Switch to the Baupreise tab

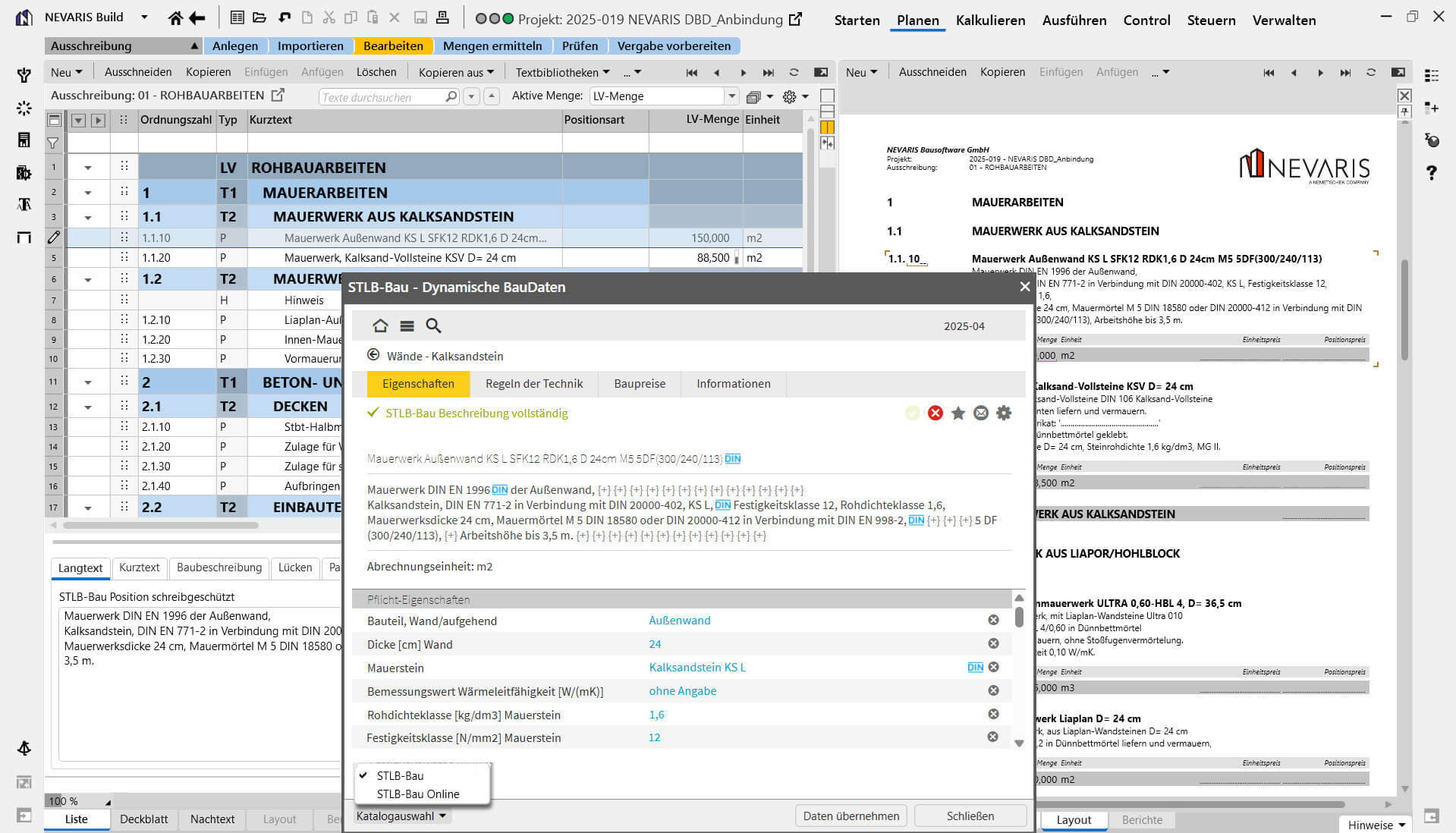(640, 383)
